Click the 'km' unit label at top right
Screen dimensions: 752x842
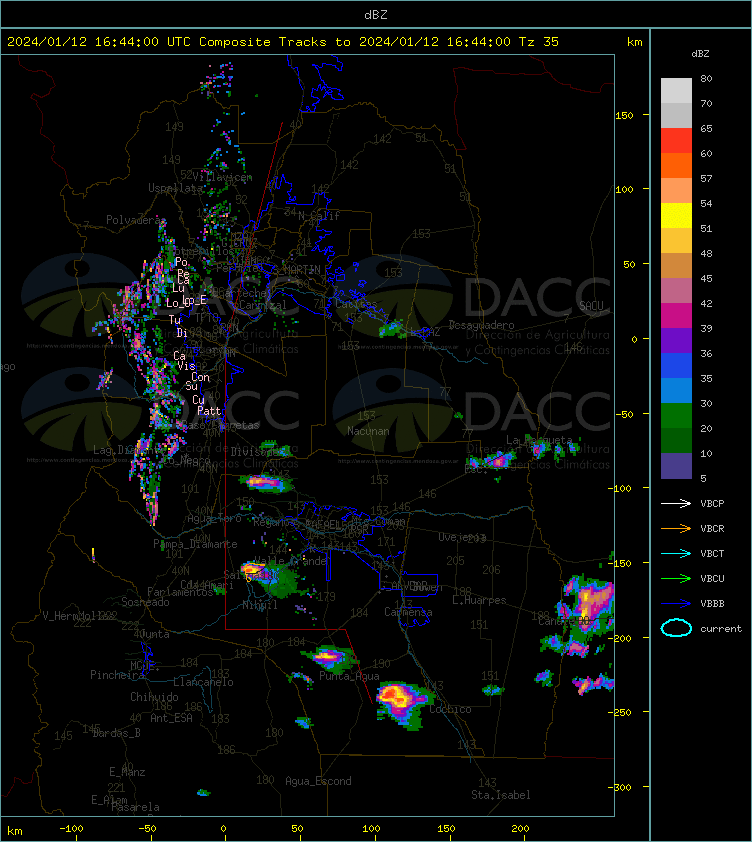(x=634, y=41)
